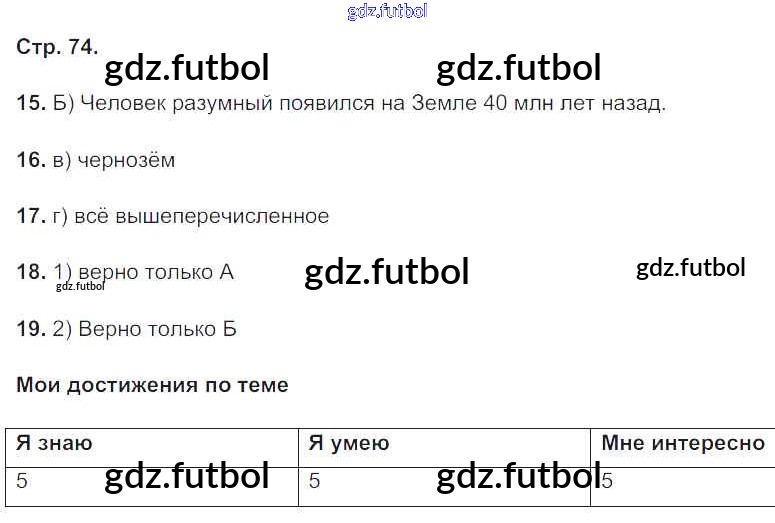This screenshot has height=523, width=775.
Task: Select the answer "г) всё вышеперечисленное"
Action: pos(189,216)
